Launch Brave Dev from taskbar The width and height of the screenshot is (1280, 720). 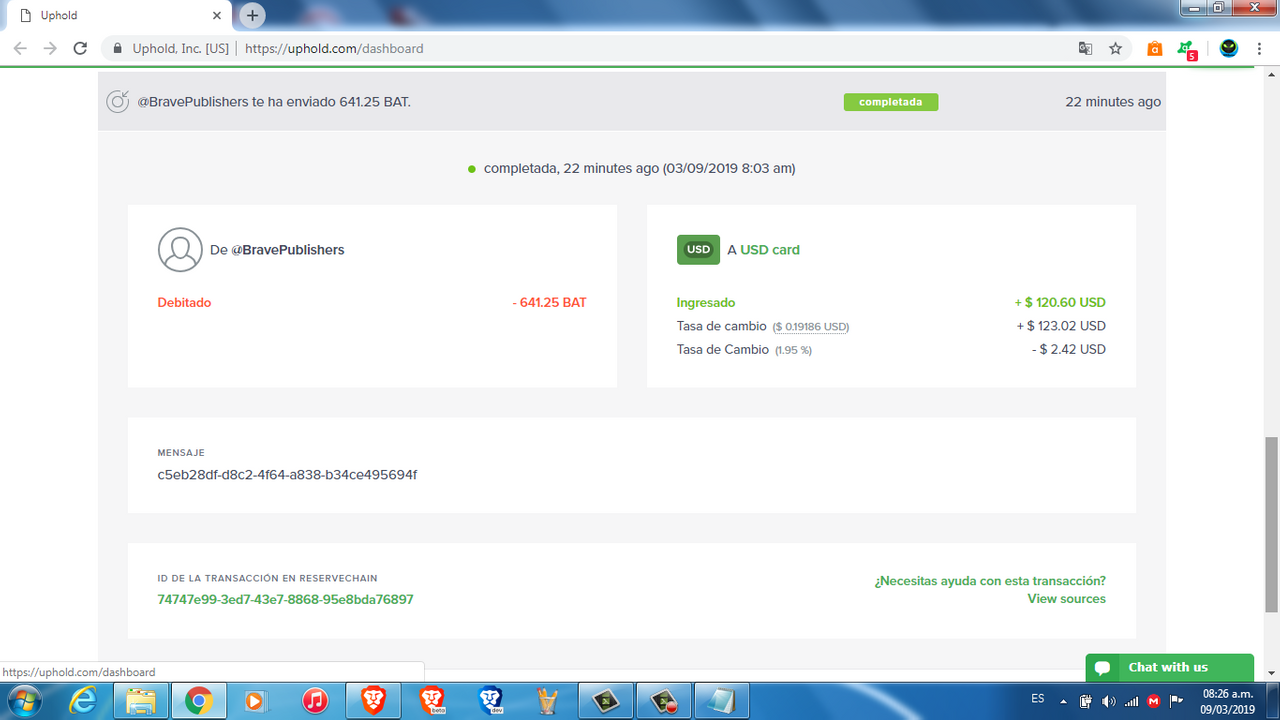[x=490, y=701]
